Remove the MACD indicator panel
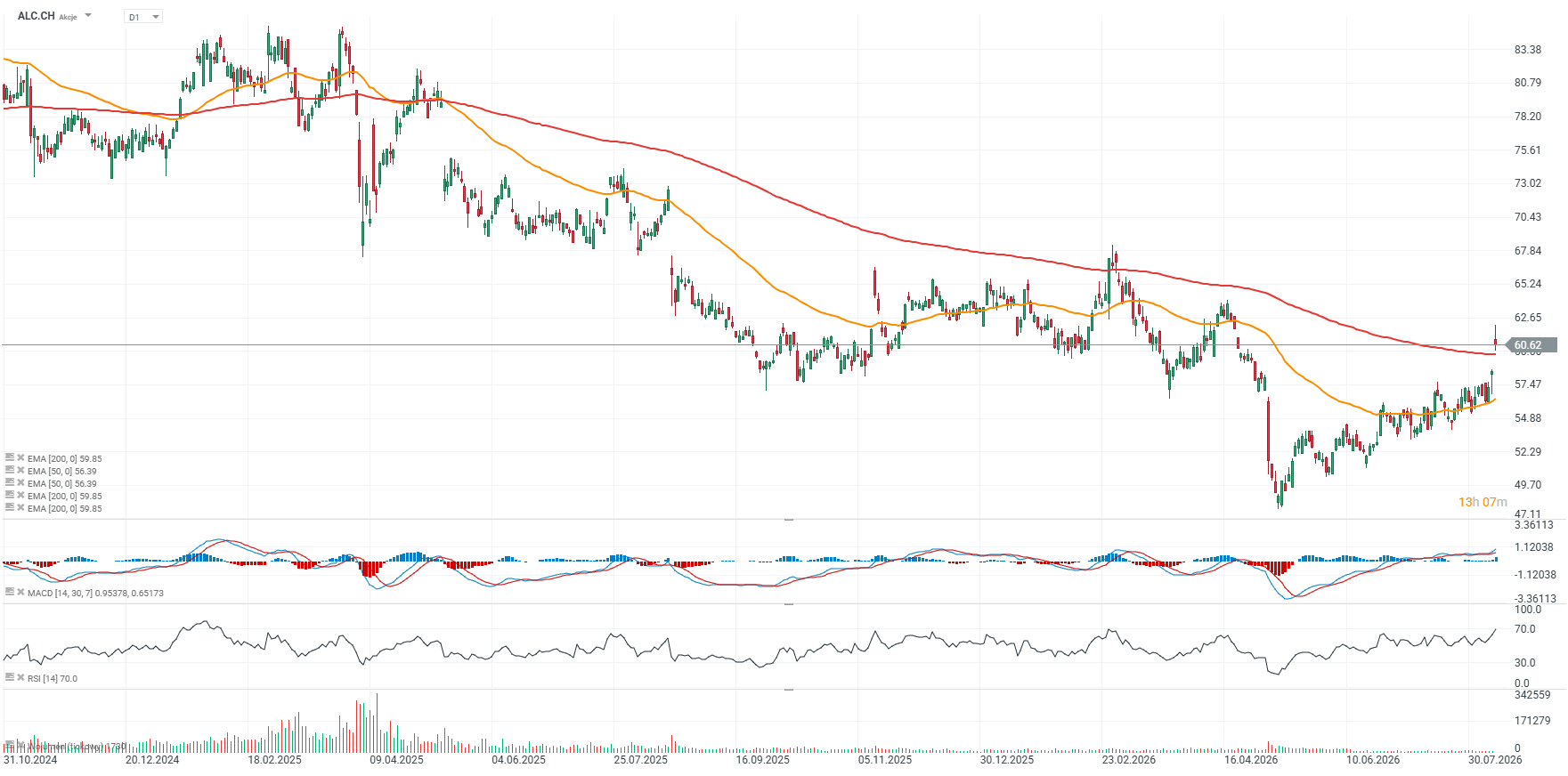1568x776 pixels. [x=20, y=592]
